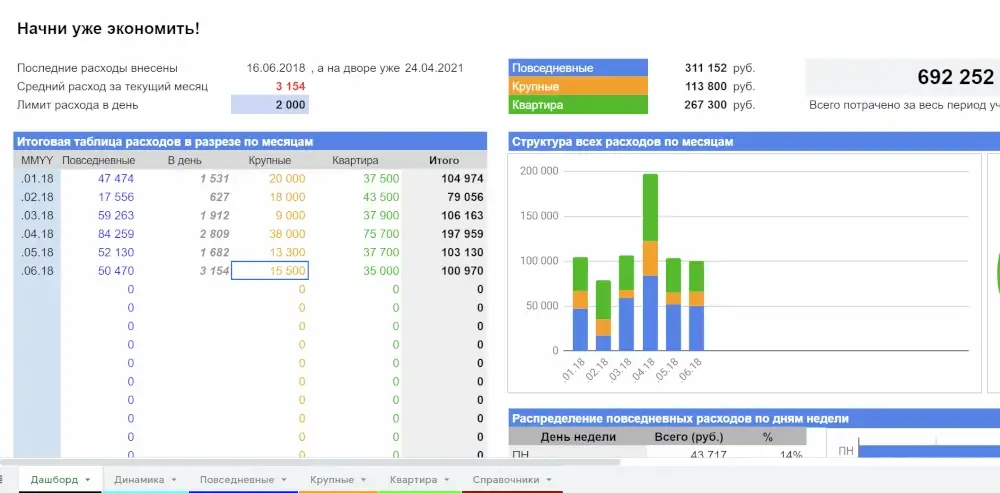
Task: Select the Справочники sheet tab
Action: point(506,480)
